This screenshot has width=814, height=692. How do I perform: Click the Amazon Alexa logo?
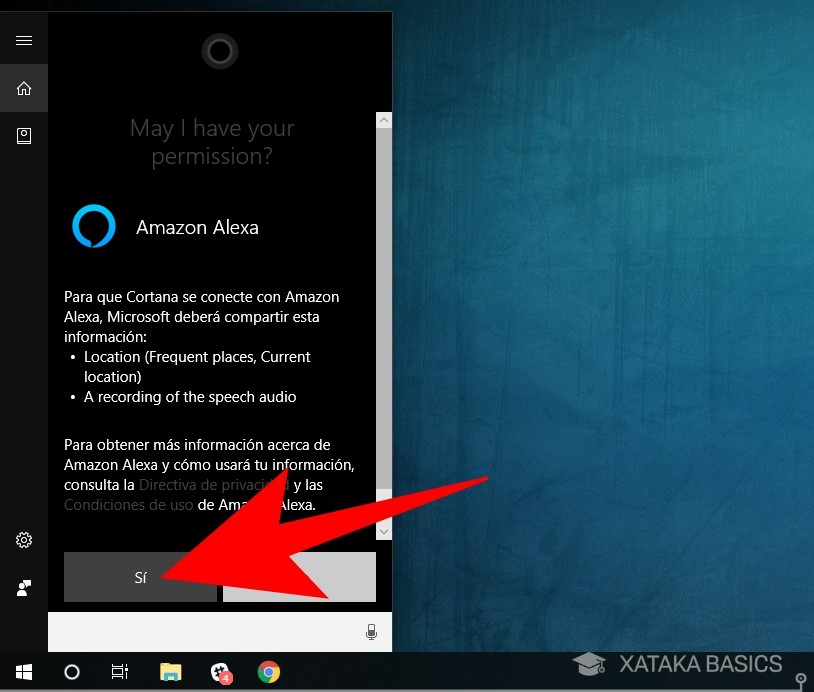[94, 226]
